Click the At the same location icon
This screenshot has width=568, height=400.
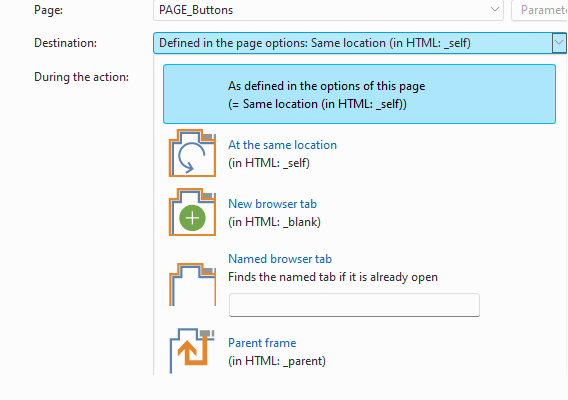tap(192, 153)
